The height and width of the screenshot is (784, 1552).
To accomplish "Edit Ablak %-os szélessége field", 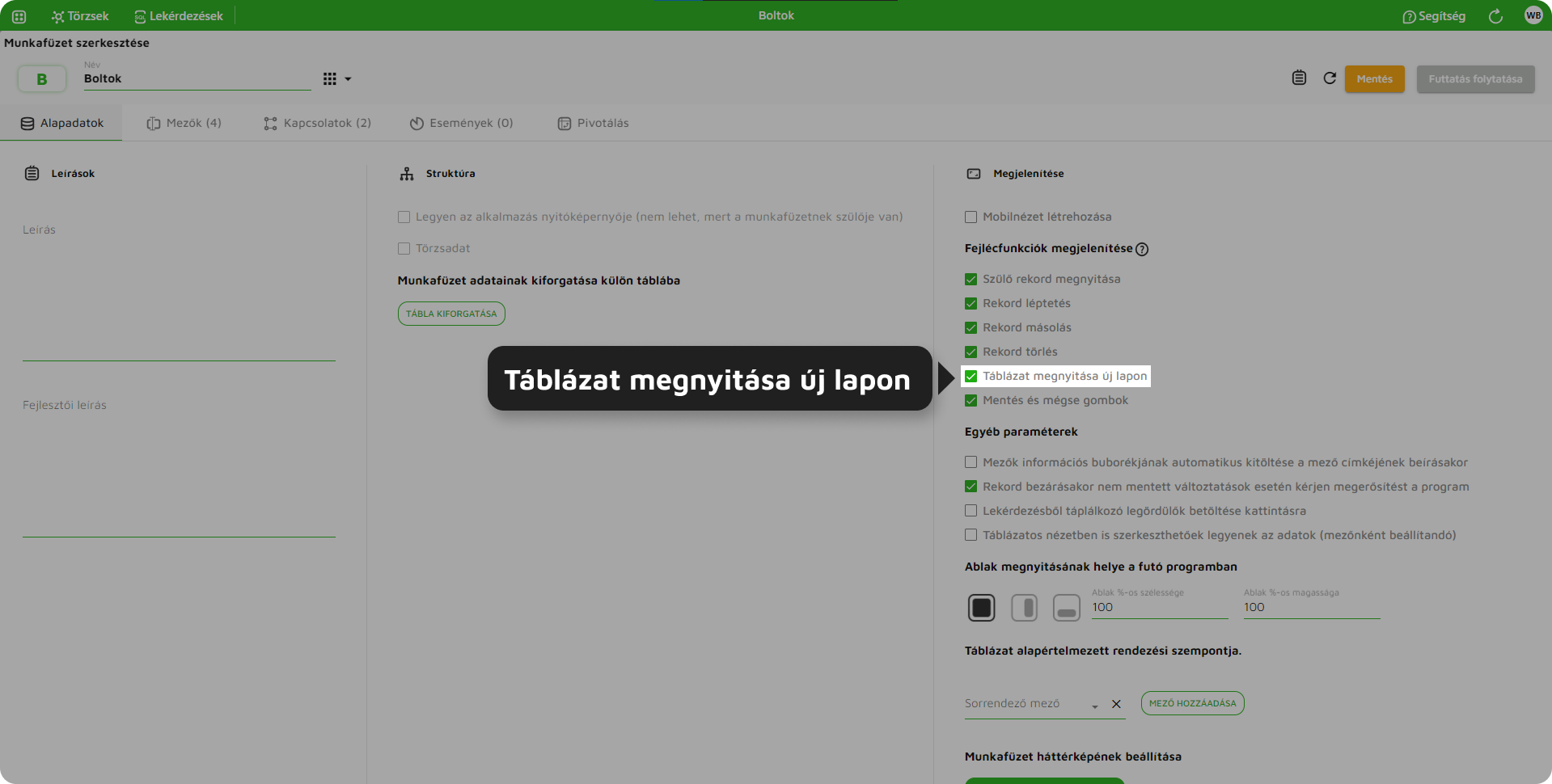I will [x=1160, y=607].
